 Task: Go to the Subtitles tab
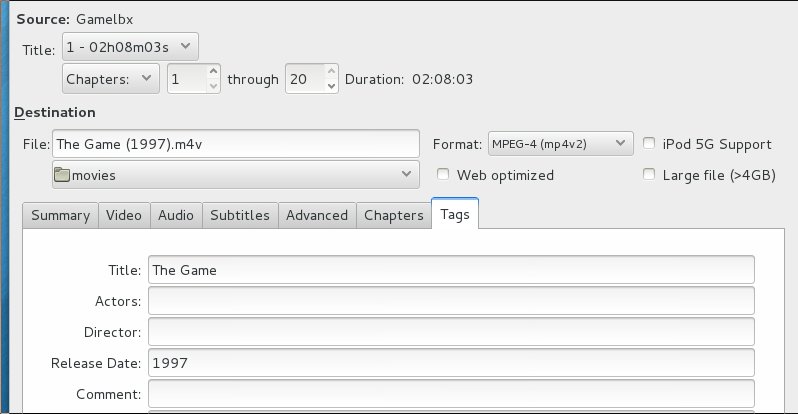[240, 215]
